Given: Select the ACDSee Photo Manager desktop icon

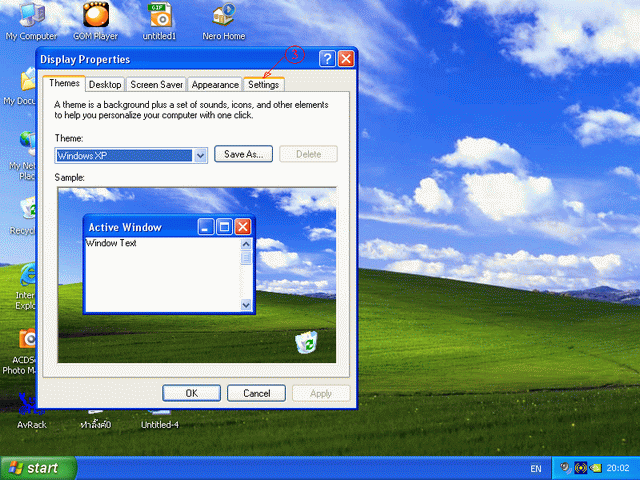Looking at the screenshot, I should tap(20, 351).
